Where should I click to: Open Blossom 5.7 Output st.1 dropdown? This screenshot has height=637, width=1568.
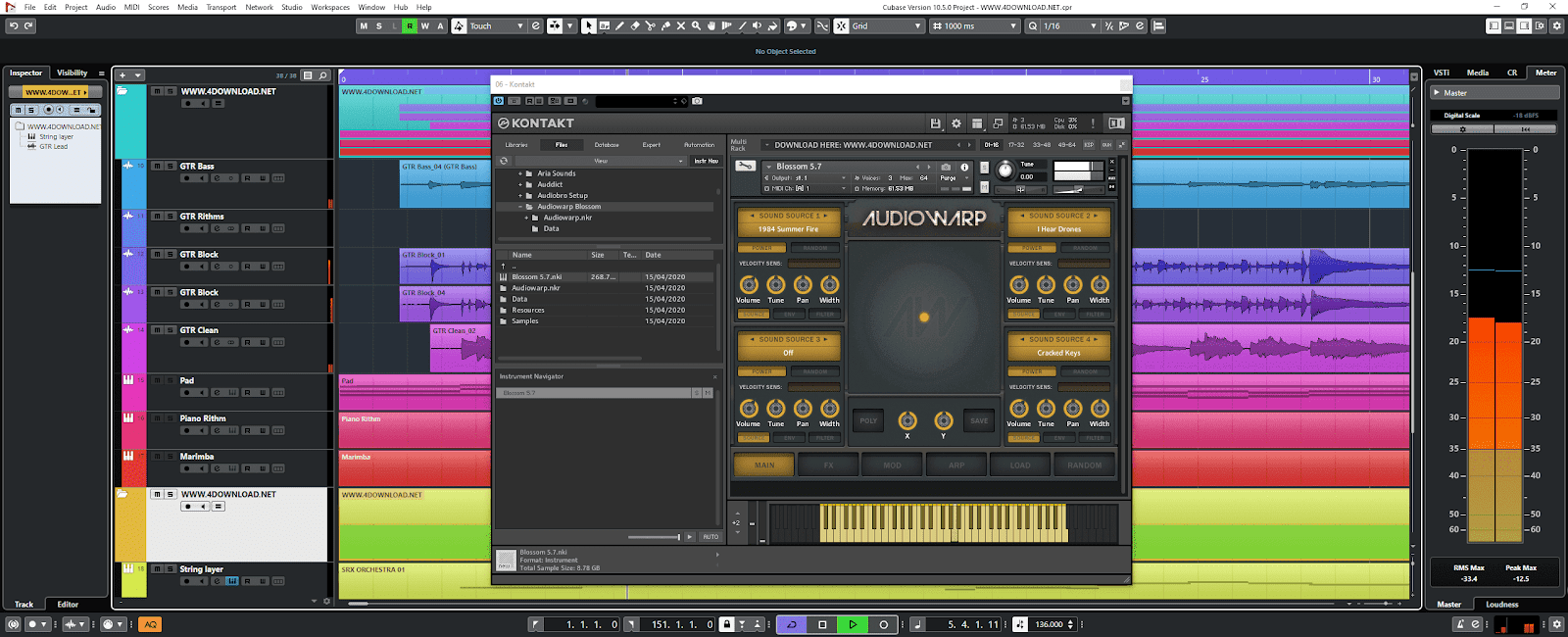[x=806, y=178]
